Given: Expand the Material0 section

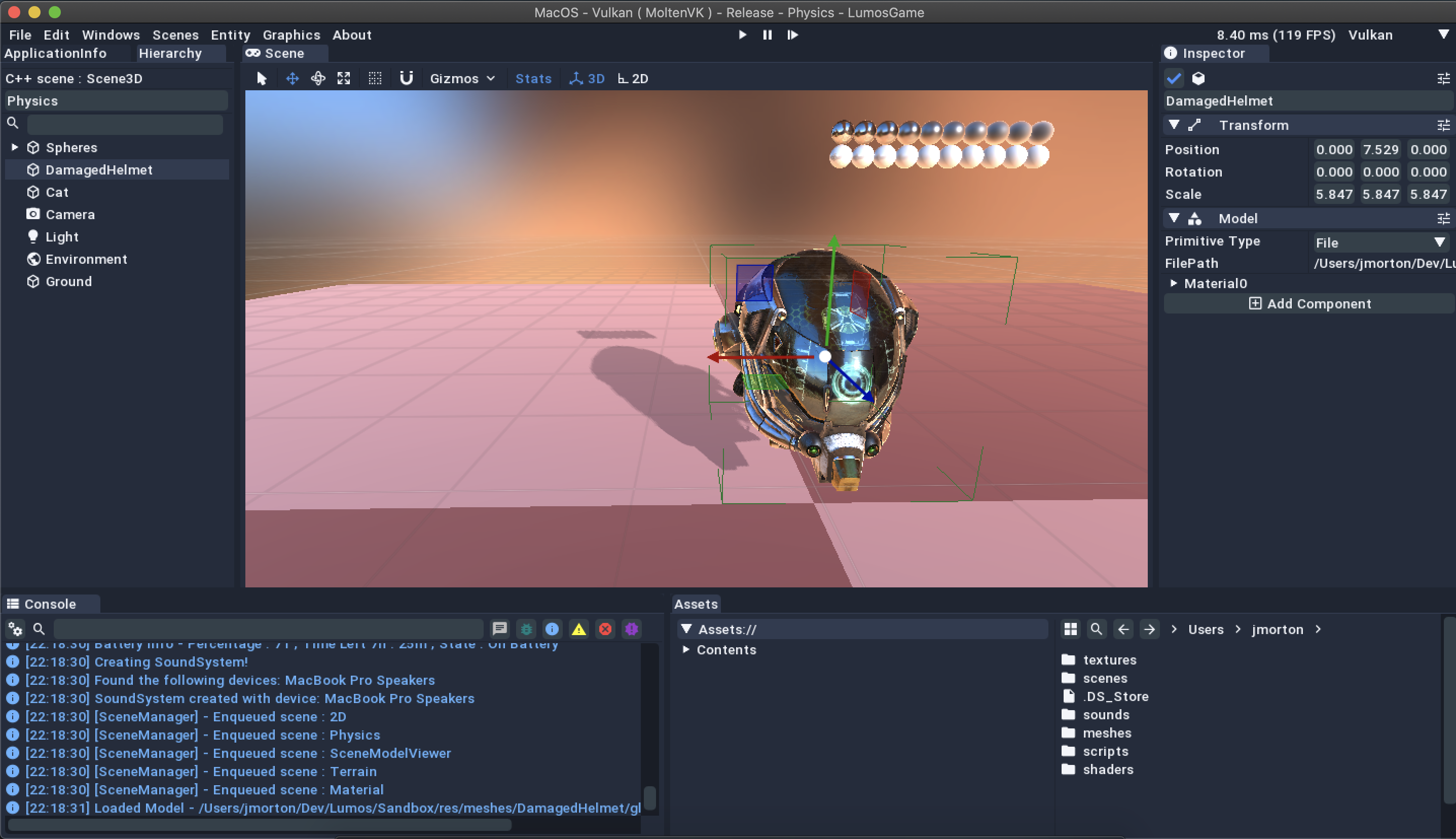Looking at the screenshot, I should [1173, 283].
